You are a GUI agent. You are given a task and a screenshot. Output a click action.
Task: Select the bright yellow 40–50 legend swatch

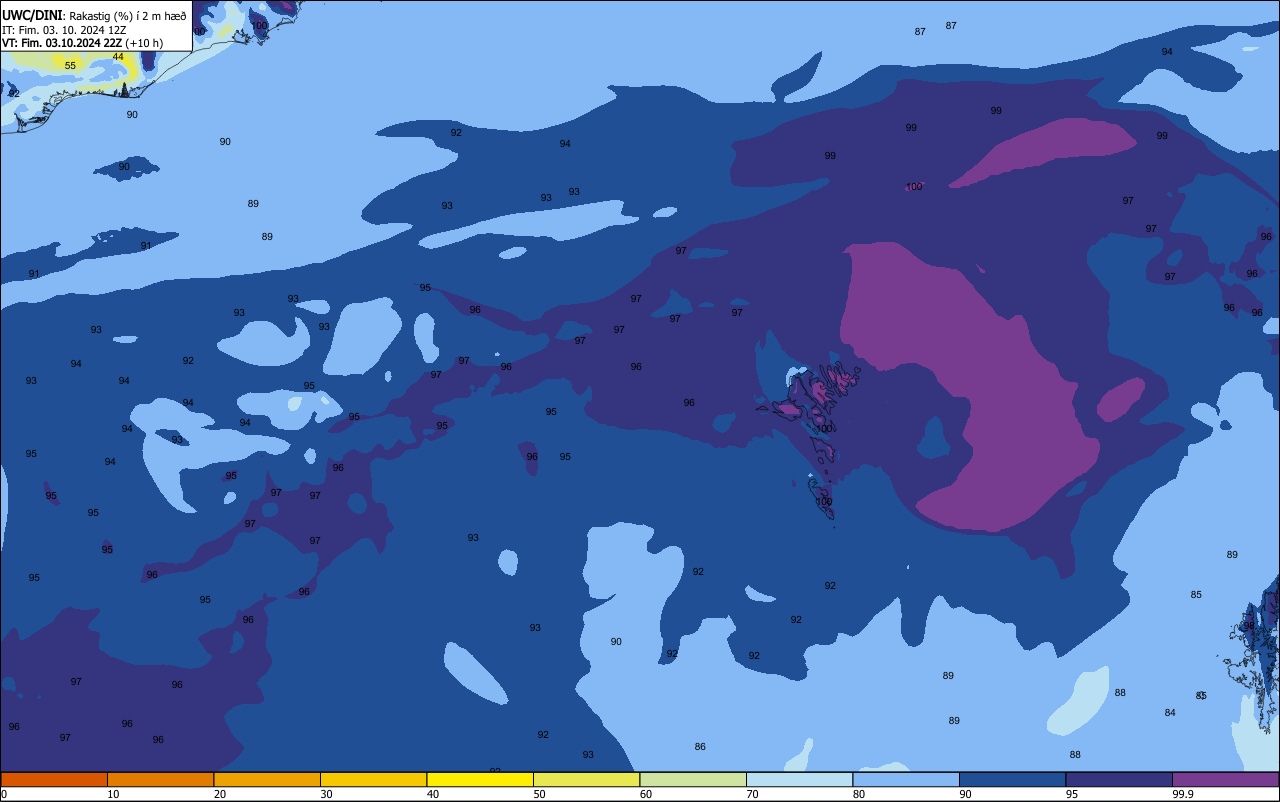pyautogui.click(x=480, y=779)
